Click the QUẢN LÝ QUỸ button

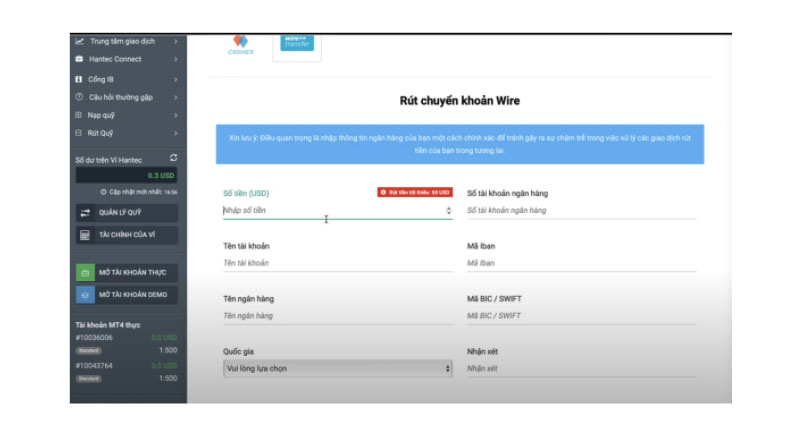click(127, 213)
